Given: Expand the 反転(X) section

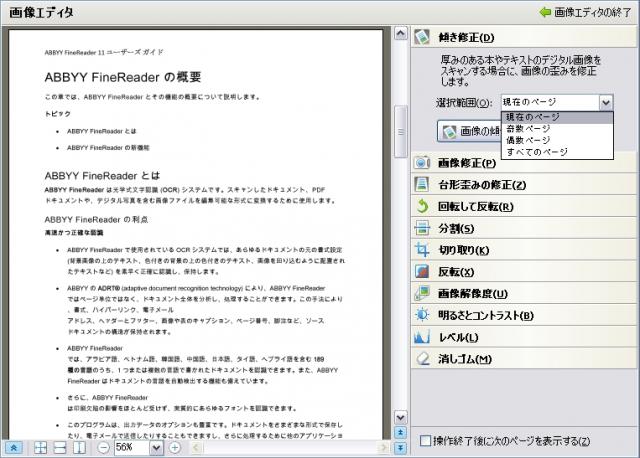Looking at the screenshot, I should pos(524,271).
